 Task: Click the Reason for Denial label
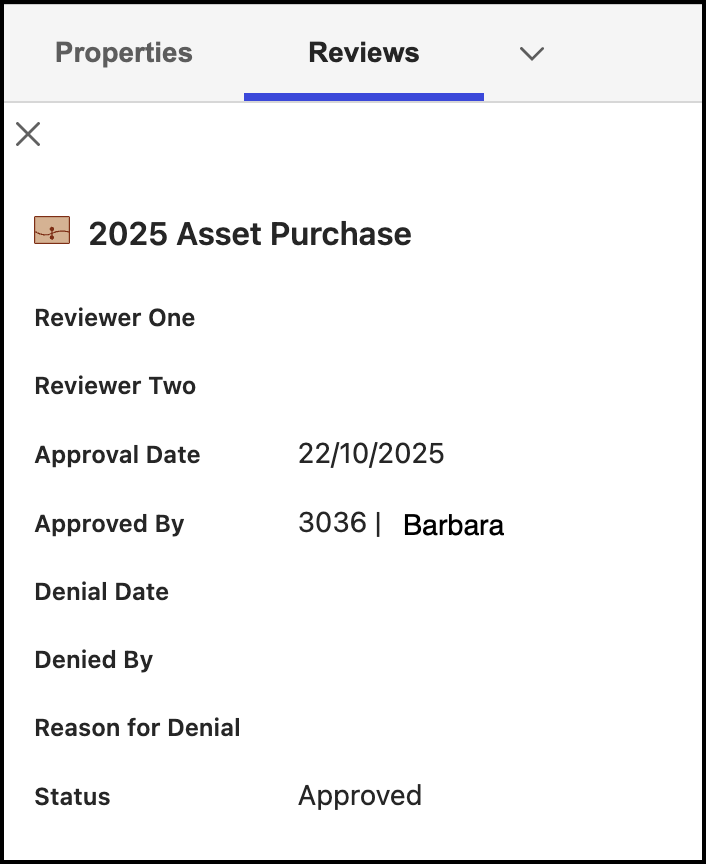[x=137, y=728]
